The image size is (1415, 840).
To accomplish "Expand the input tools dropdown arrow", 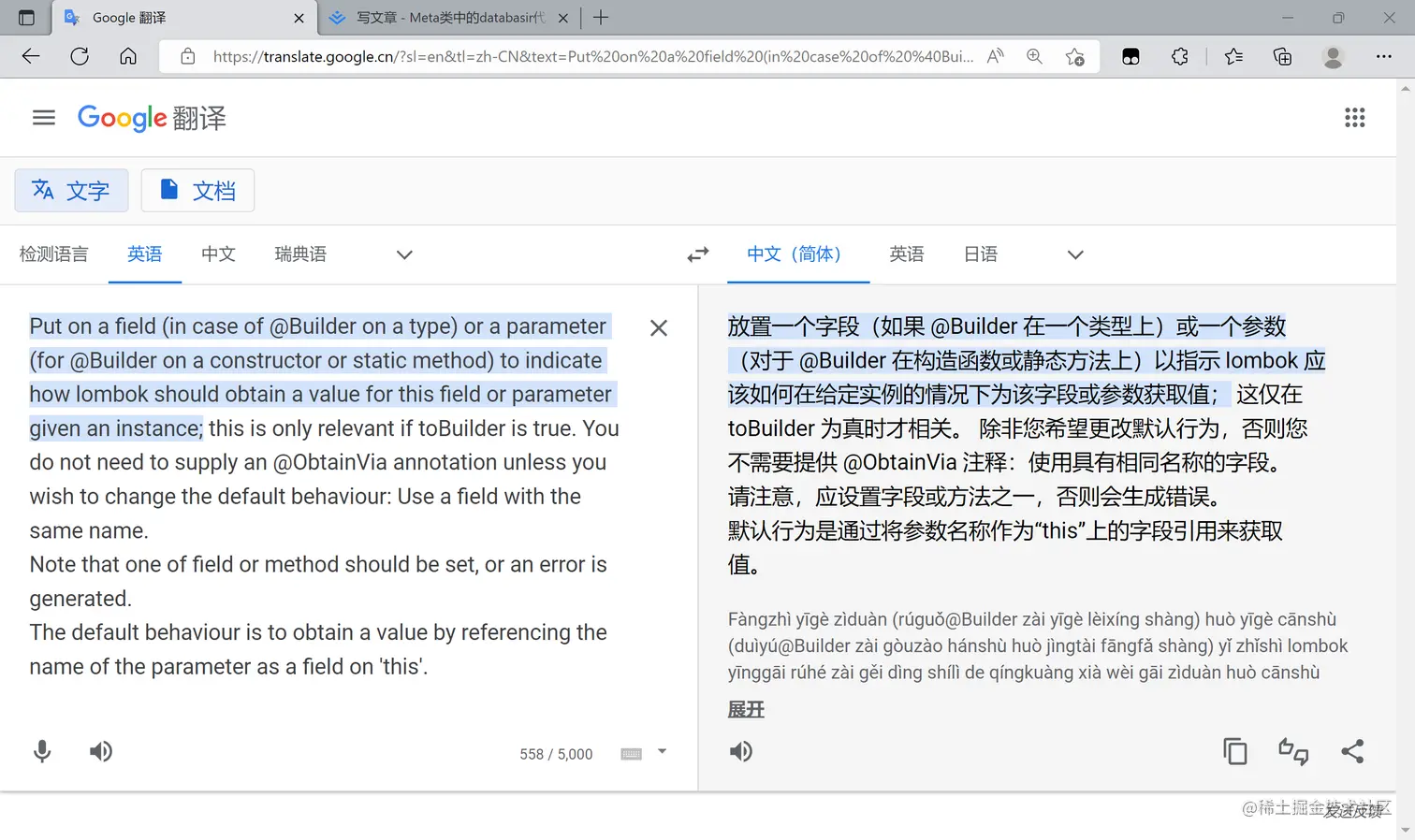I will click(x=662, y=751).
